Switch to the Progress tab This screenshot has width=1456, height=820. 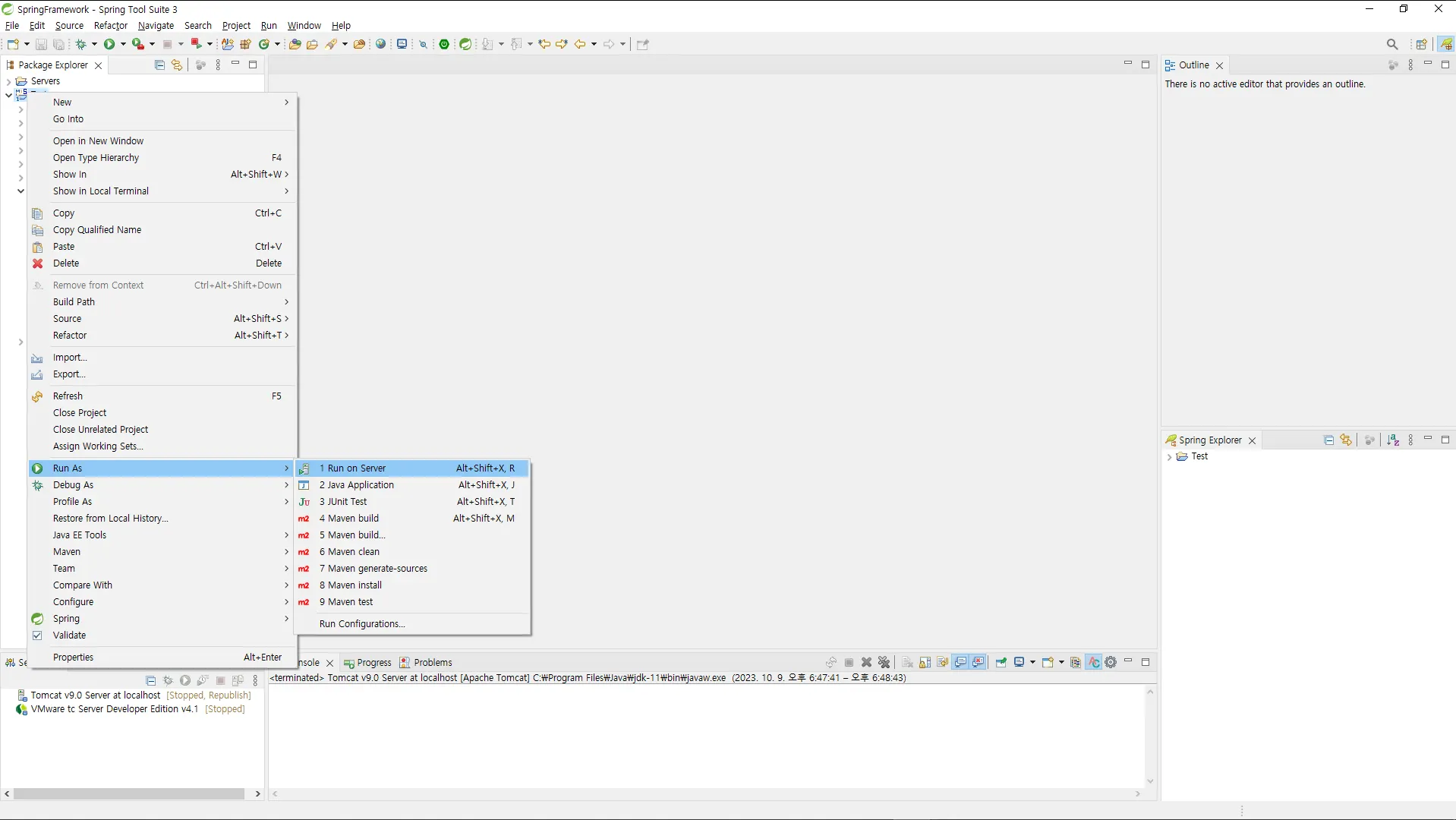(x=367, y=663)
